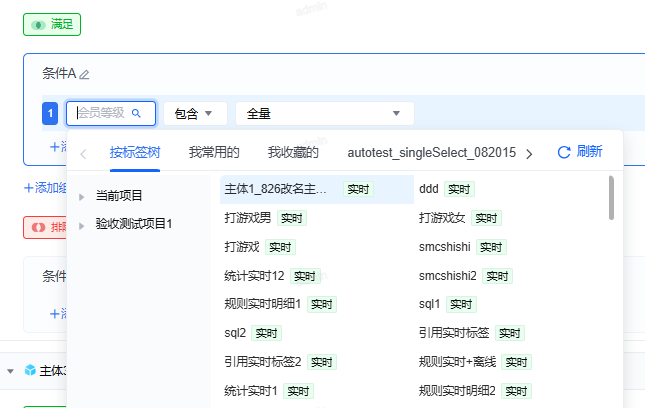Open the 全量 value dropdown
The image size is (645, 408).
[x=325, y=114]
